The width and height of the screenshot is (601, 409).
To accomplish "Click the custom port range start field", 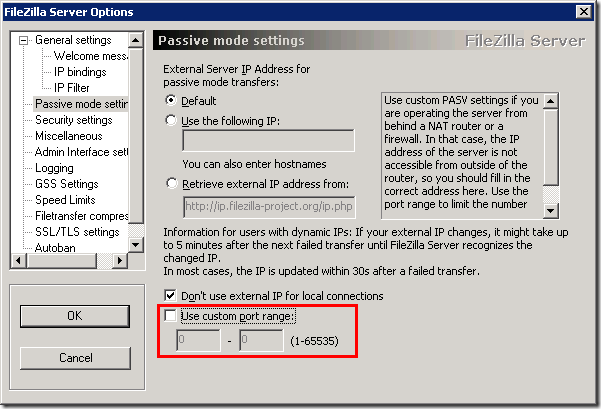I will (x=197, y=342).
